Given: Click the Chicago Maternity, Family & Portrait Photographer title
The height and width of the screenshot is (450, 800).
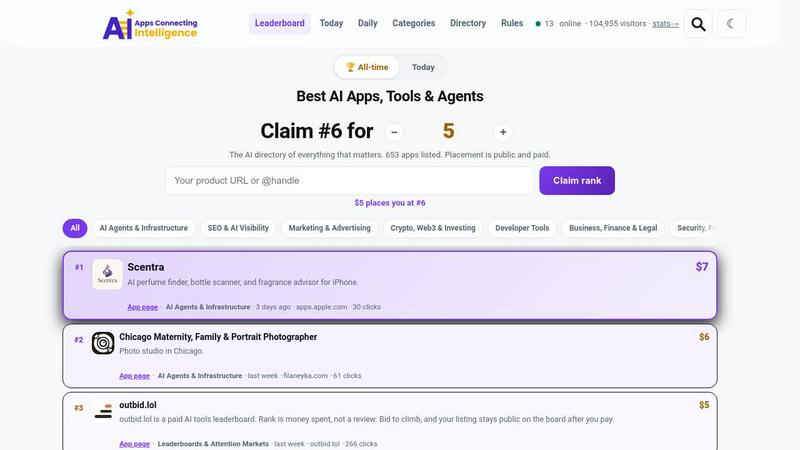Looking at the screenshot, I should pos(218,337).
